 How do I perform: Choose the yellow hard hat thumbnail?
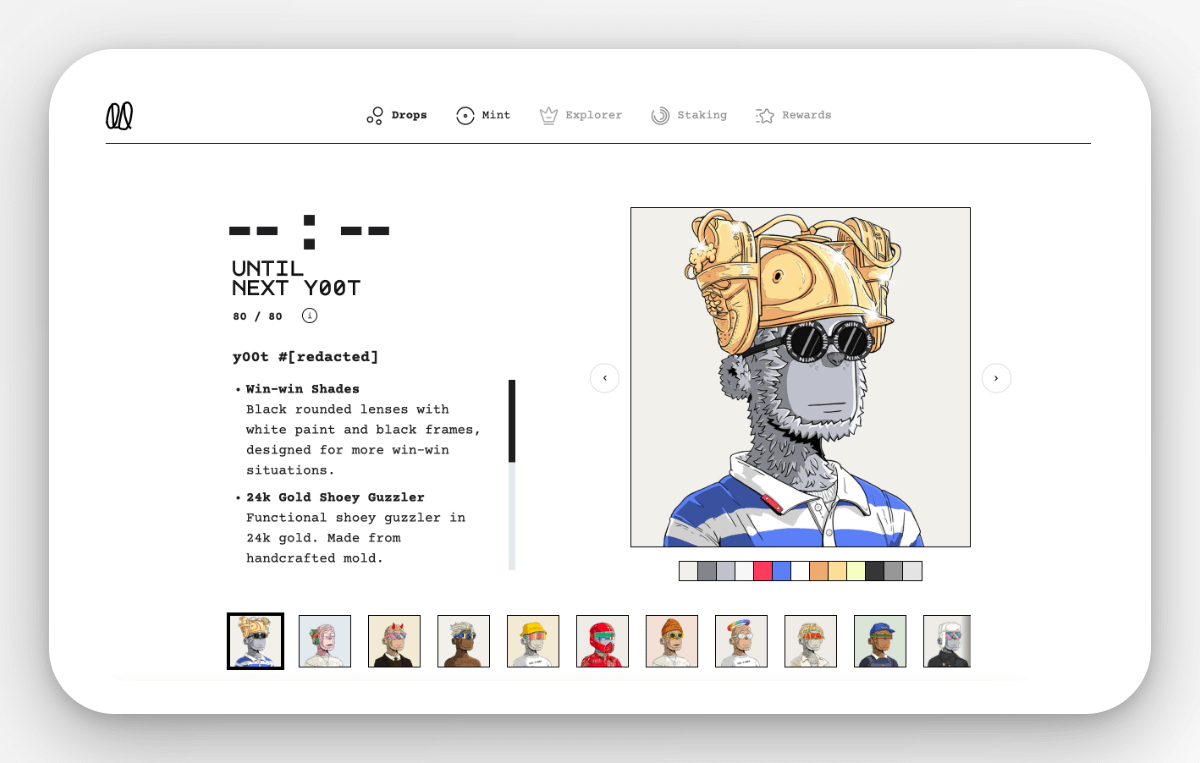point(533,641)
